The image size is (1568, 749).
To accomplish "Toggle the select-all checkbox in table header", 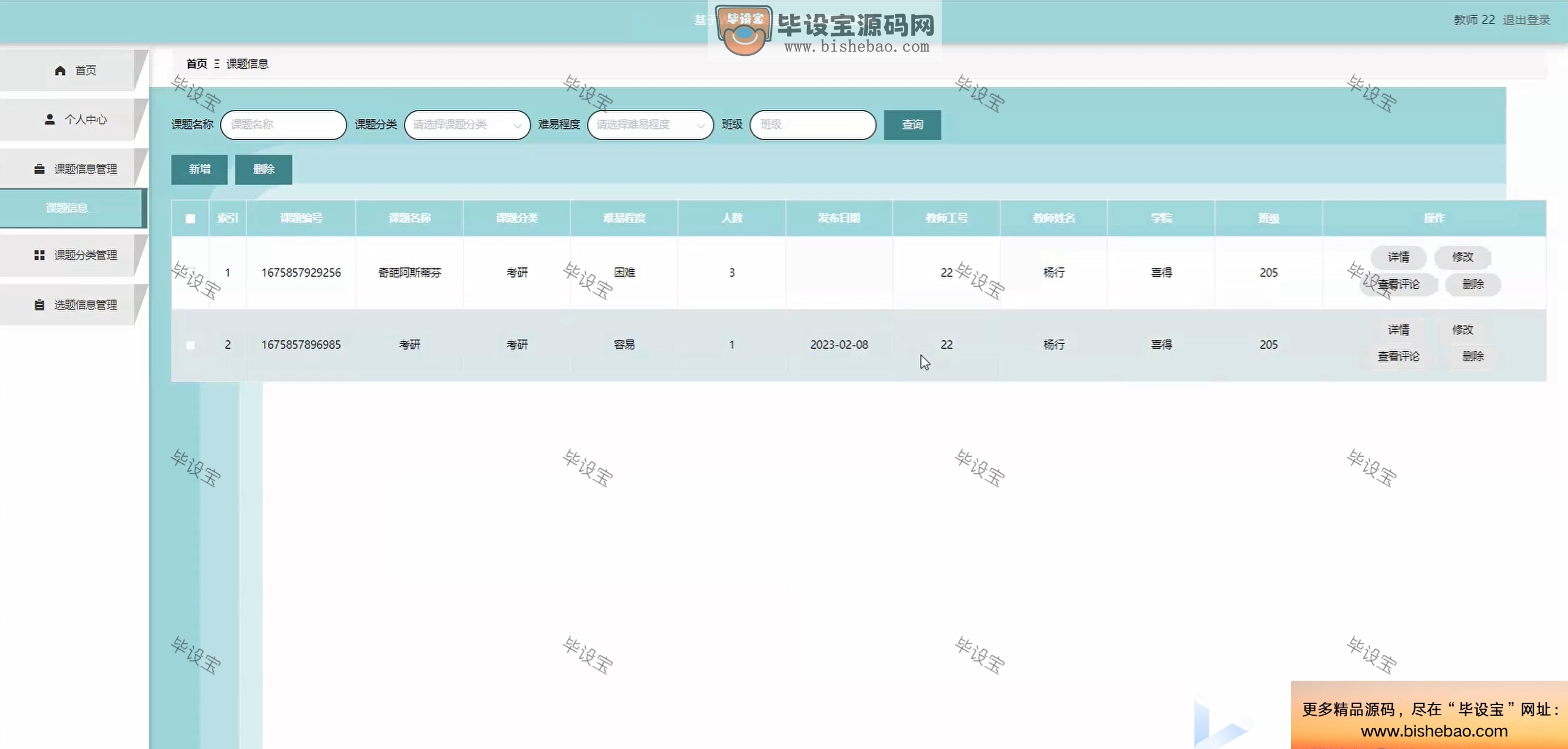I will point(191,218).
